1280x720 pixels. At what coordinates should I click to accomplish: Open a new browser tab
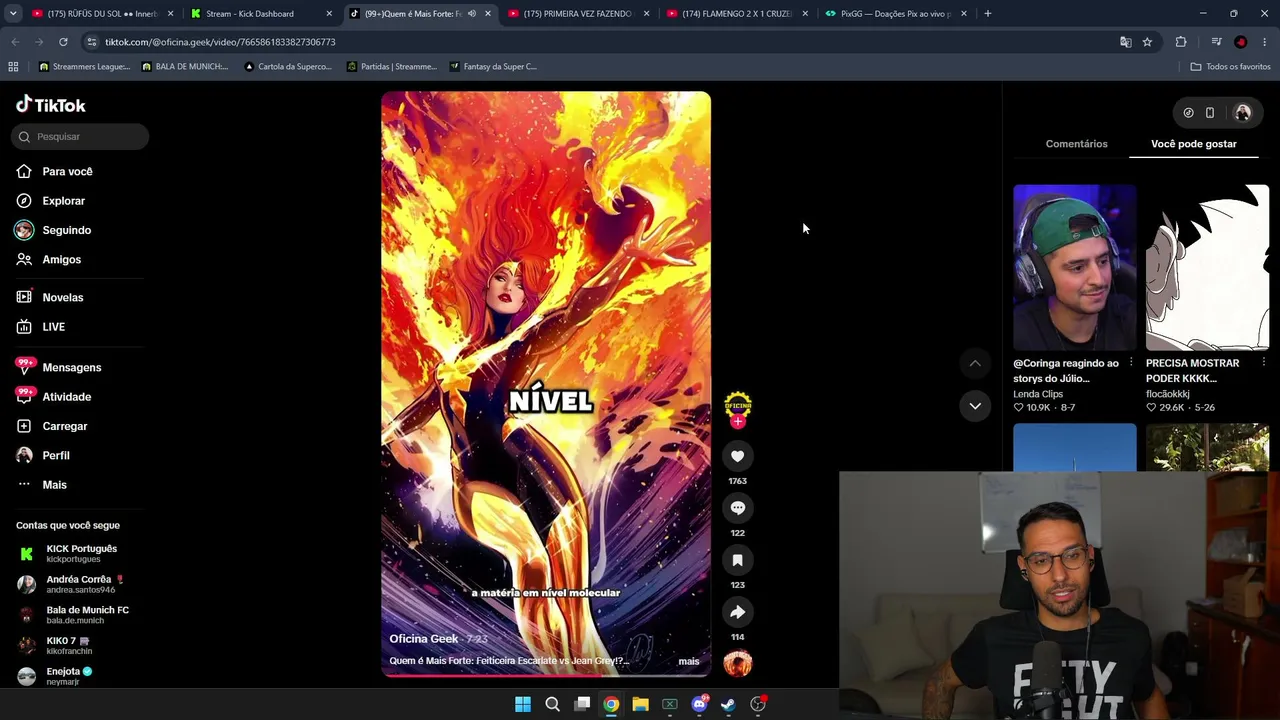[988, 14]
